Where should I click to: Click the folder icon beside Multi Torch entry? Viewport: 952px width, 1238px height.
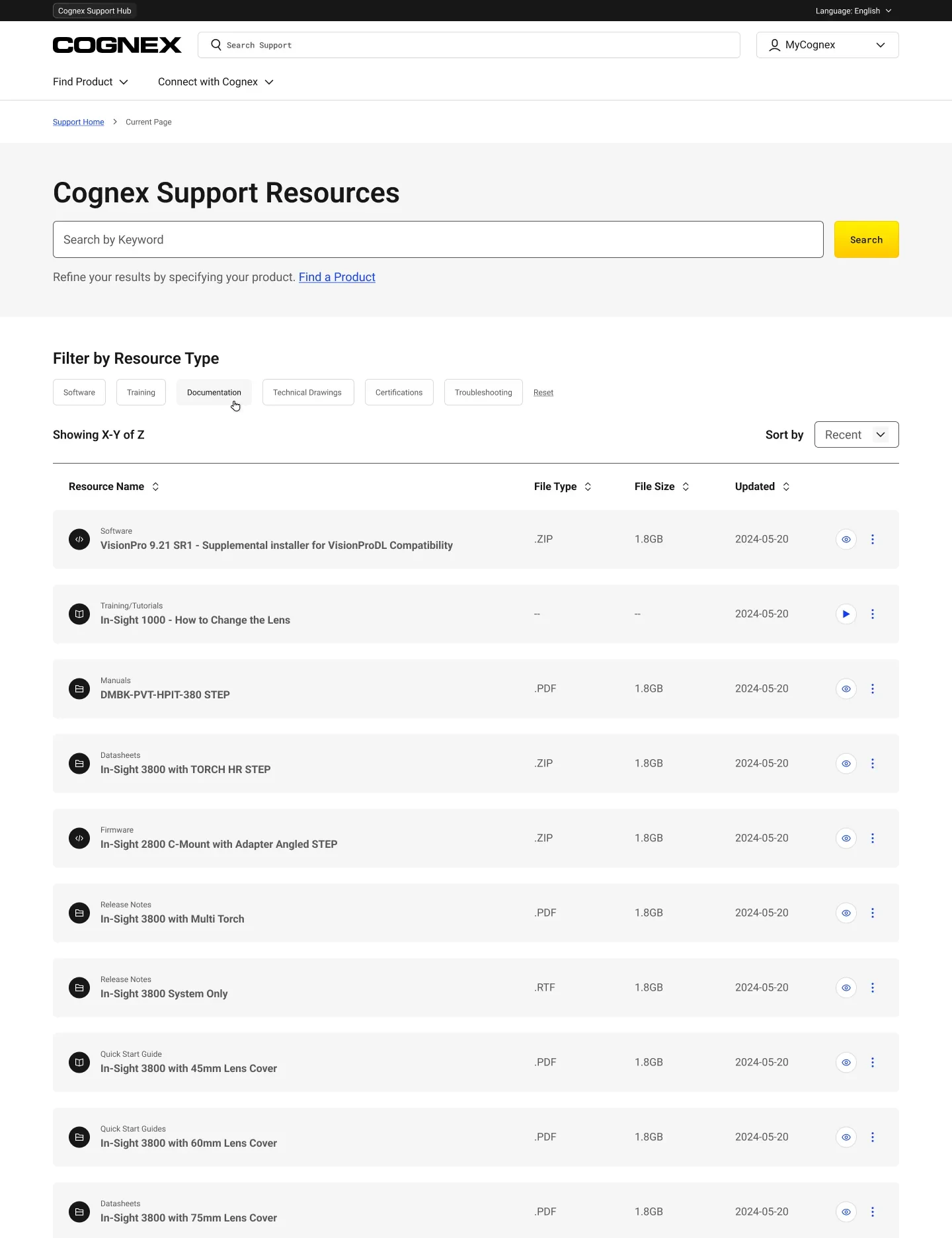79,913
